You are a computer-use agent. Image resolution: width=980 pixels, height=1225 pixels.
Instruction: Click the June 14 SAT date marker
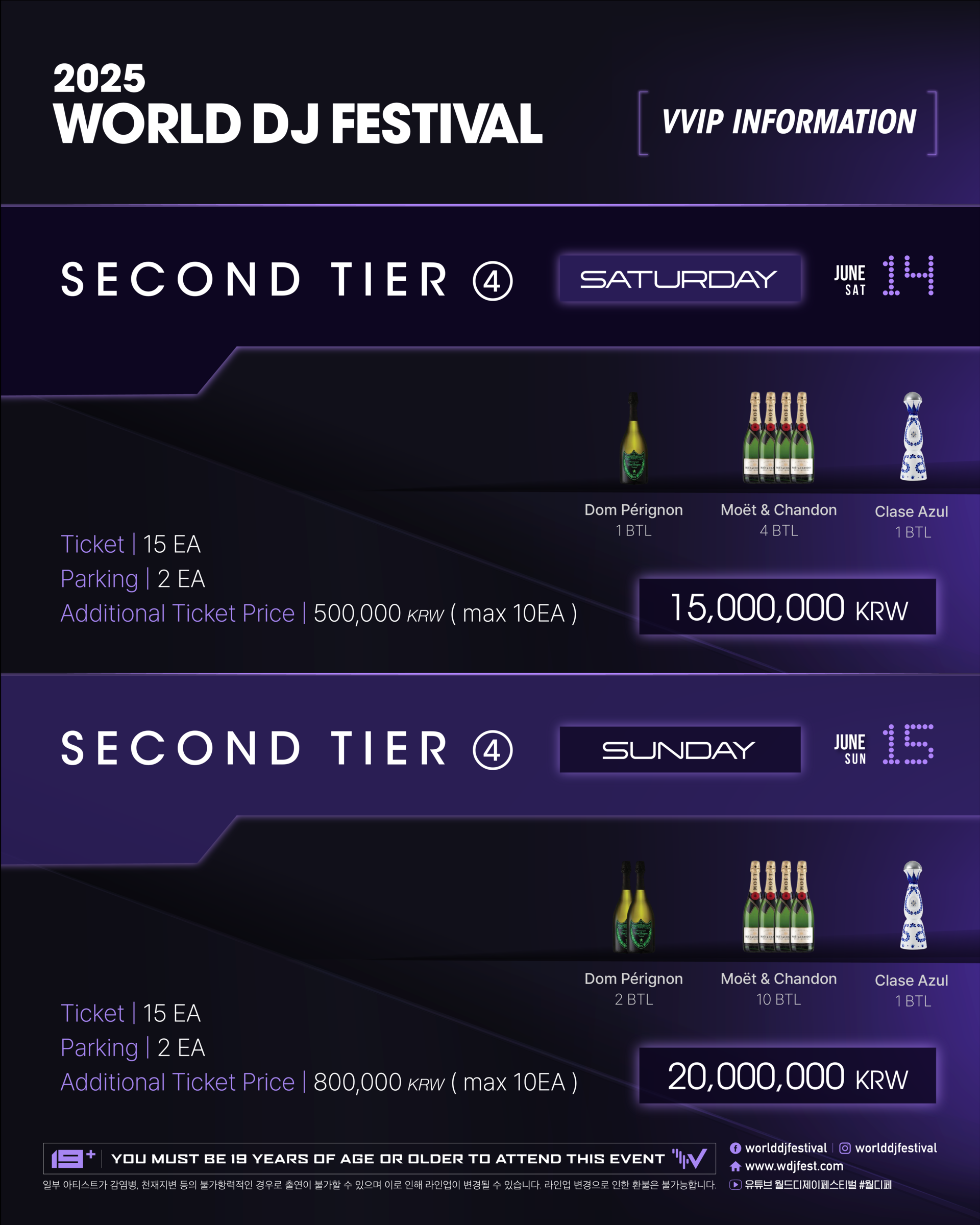pos(884,276)
